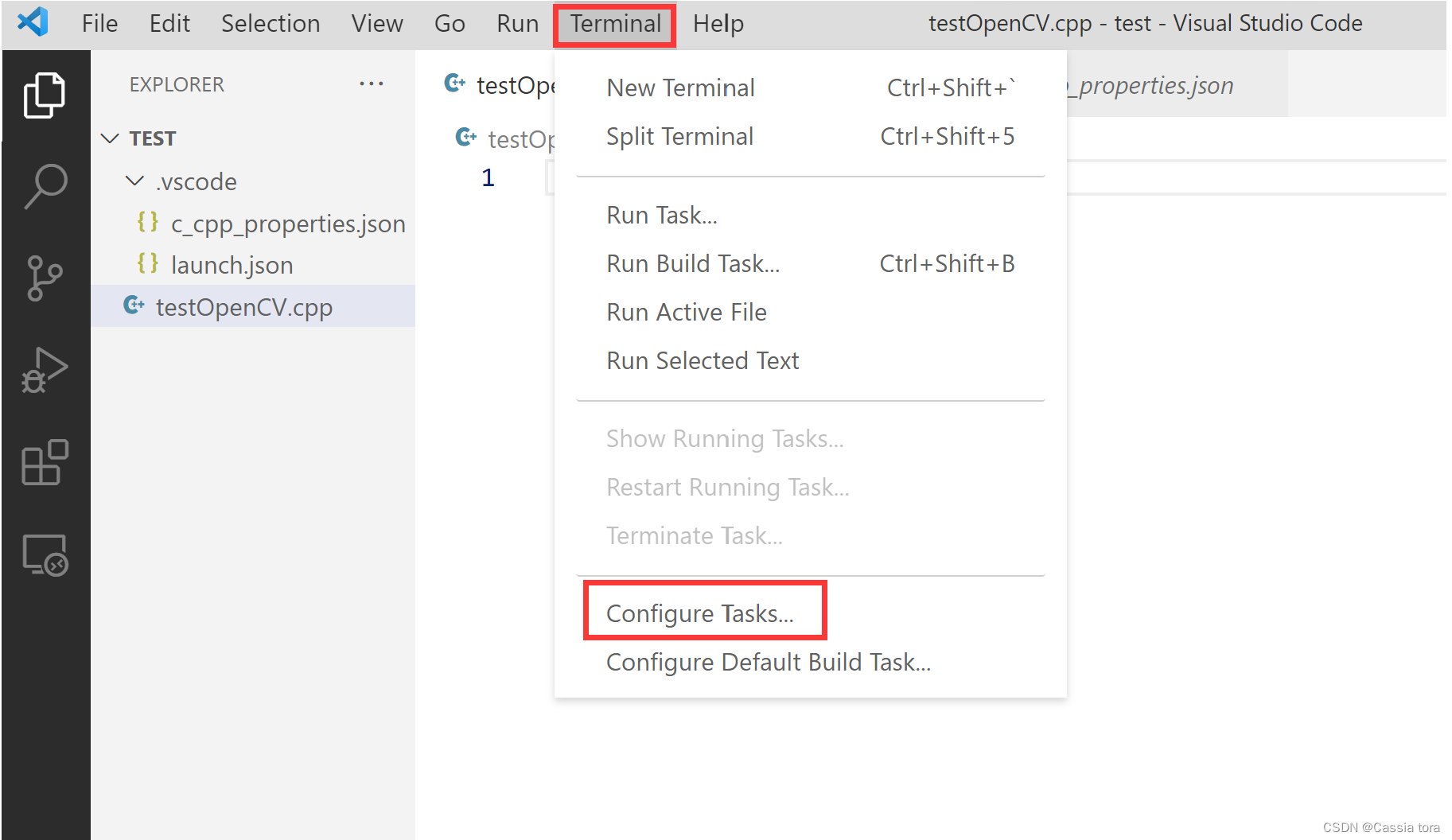Open the Source Control view icon
1452x840 pixels.
45,278
